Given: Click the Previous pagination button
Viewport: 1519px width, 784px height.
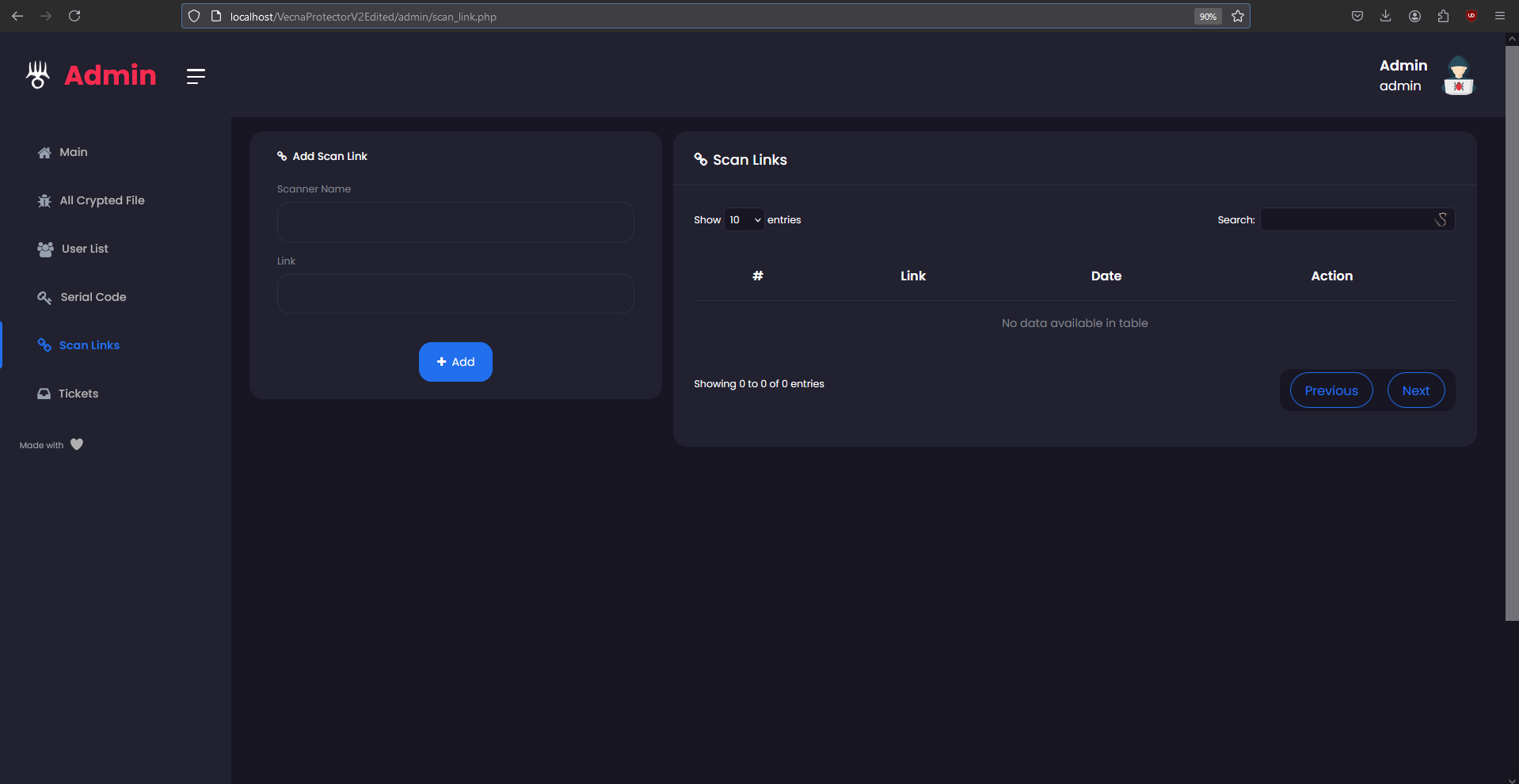Looking at the screenshot, I should coord(1331,390).
